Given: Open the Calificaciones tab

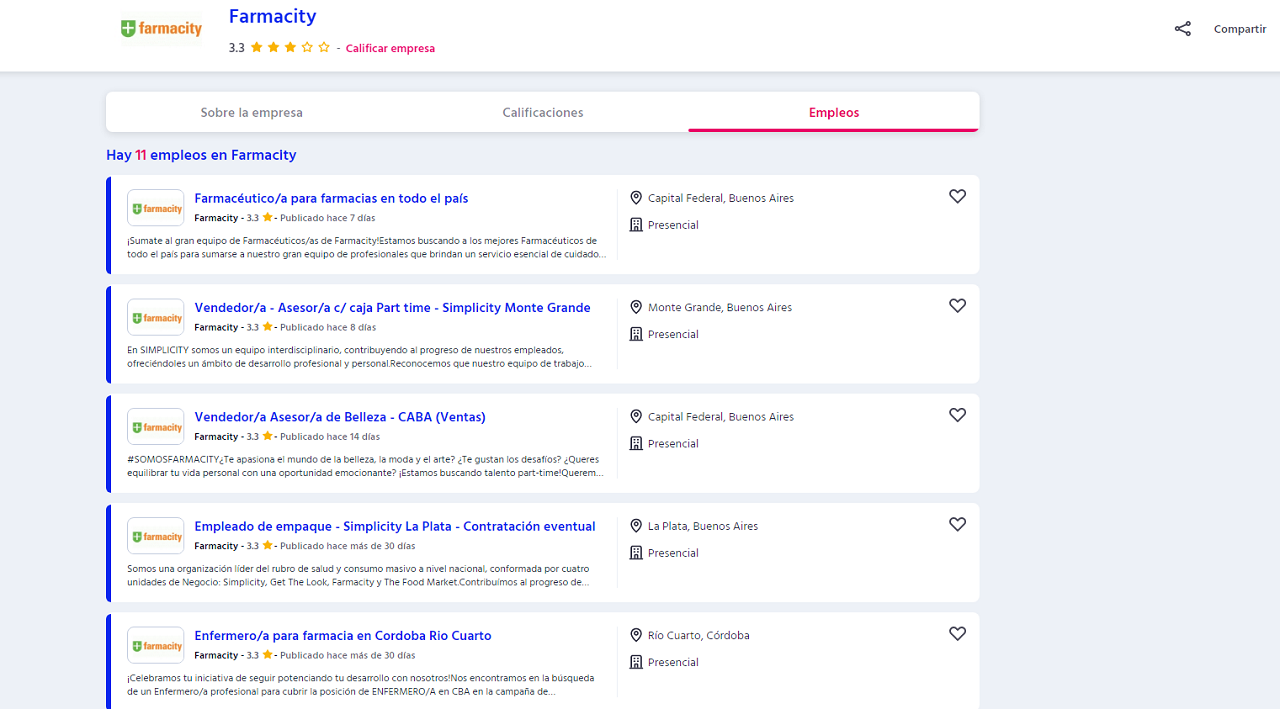Looking at the screenshot, I should coord(542,113).
